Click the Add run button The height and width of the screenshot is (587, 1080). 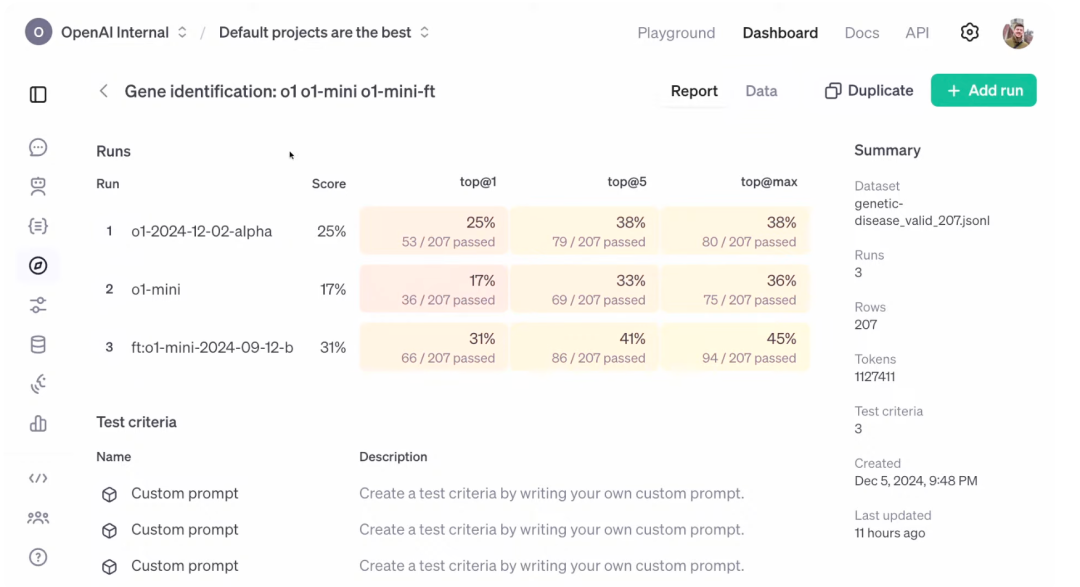click(x=984, y=91)
